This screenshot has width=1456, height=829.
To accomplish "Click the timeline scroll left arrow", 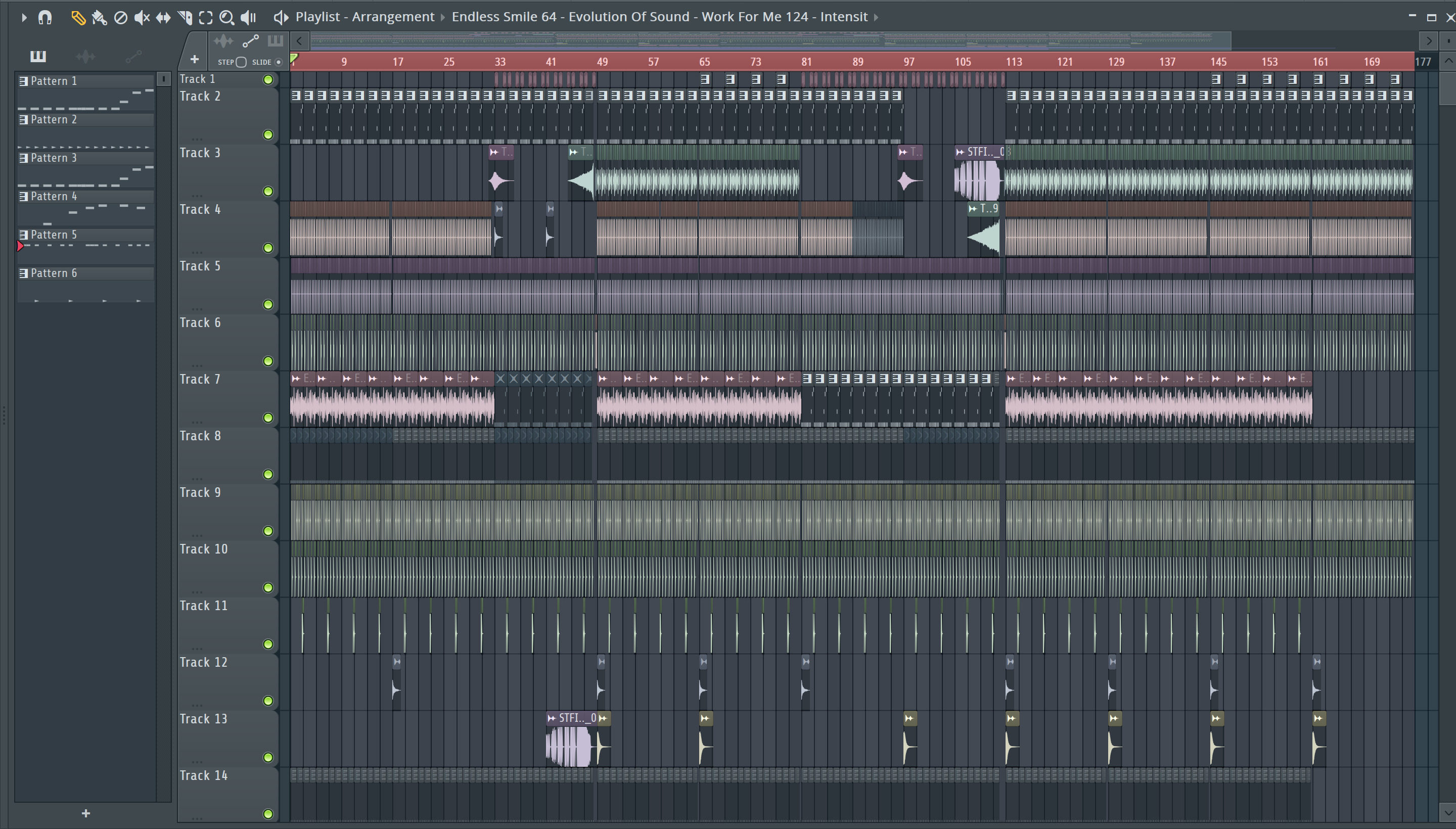I will click(x=299, y=41).
